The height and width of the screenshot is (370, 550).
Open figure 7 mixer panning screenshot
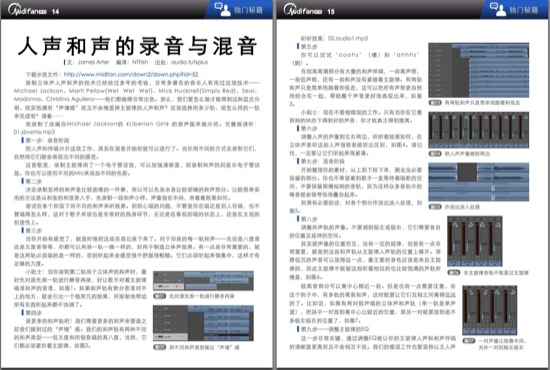point(490,310)
